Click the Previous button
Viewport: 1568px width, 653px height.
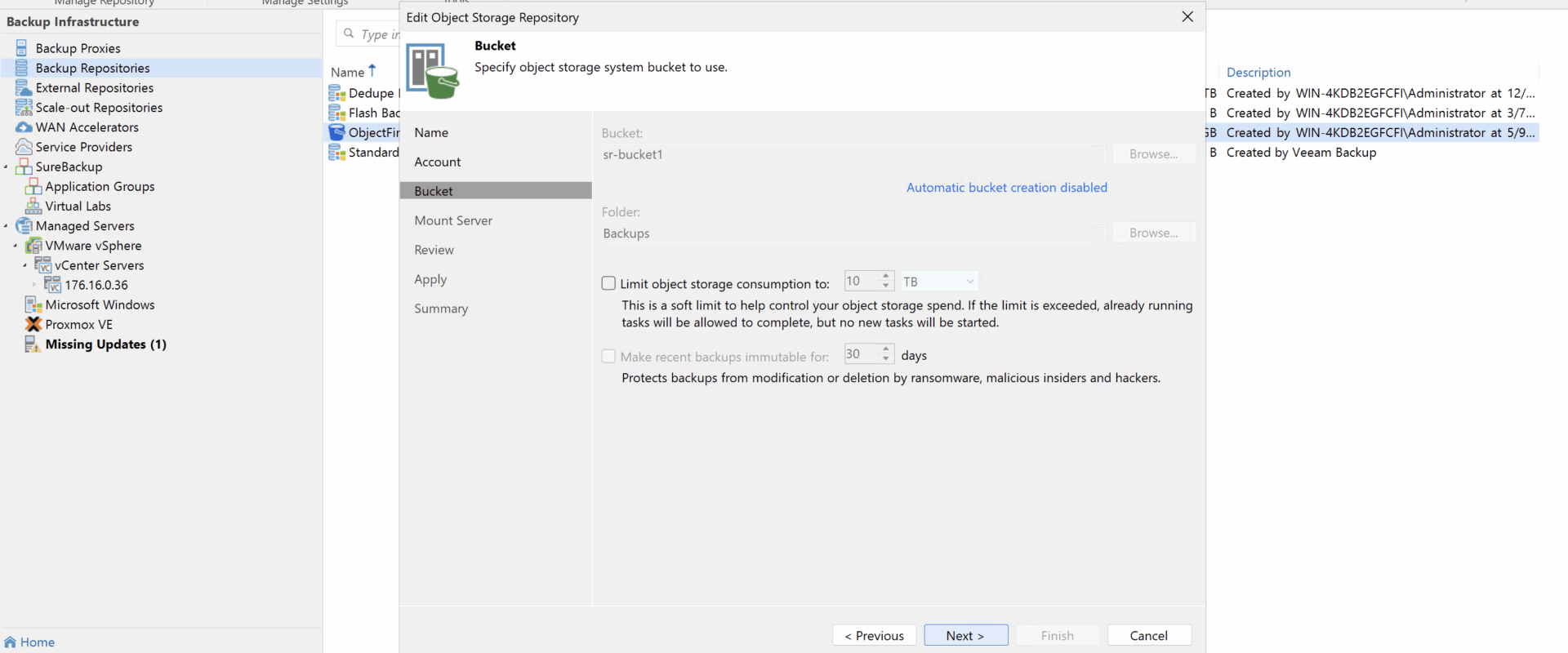coord(875,635)
